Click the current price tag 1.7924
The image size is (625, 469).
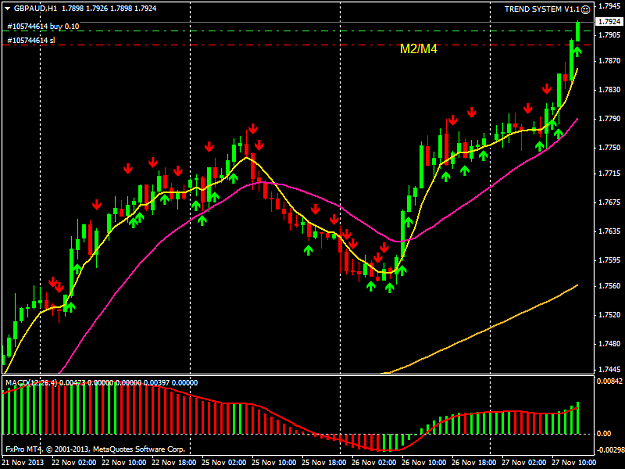[x=609, y=22]
